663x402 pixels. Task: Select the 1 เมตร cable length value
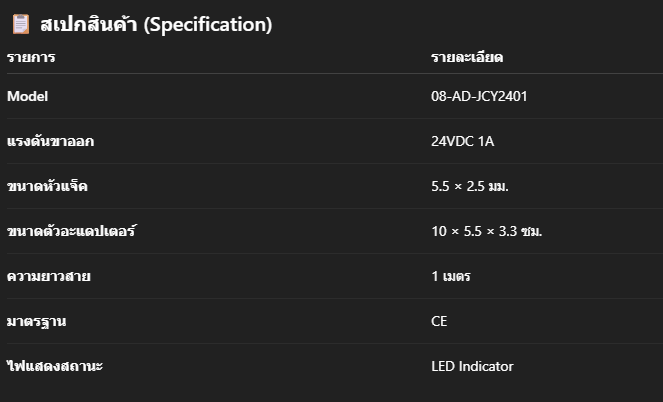tap(451, 276)
